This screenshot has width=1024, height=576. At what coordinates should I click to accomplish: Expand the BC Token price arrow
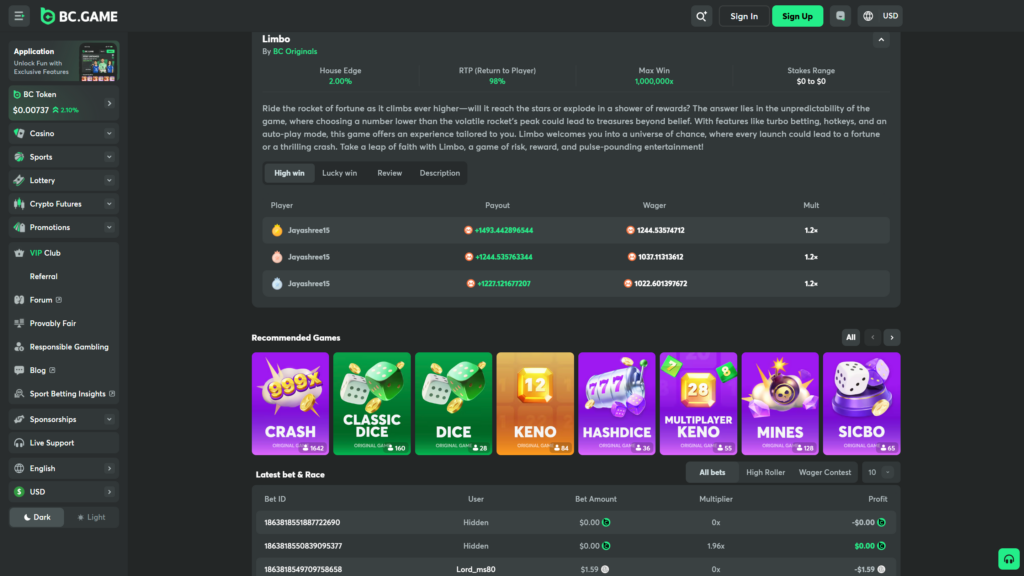pyautogui.click(x=109, y=103)
